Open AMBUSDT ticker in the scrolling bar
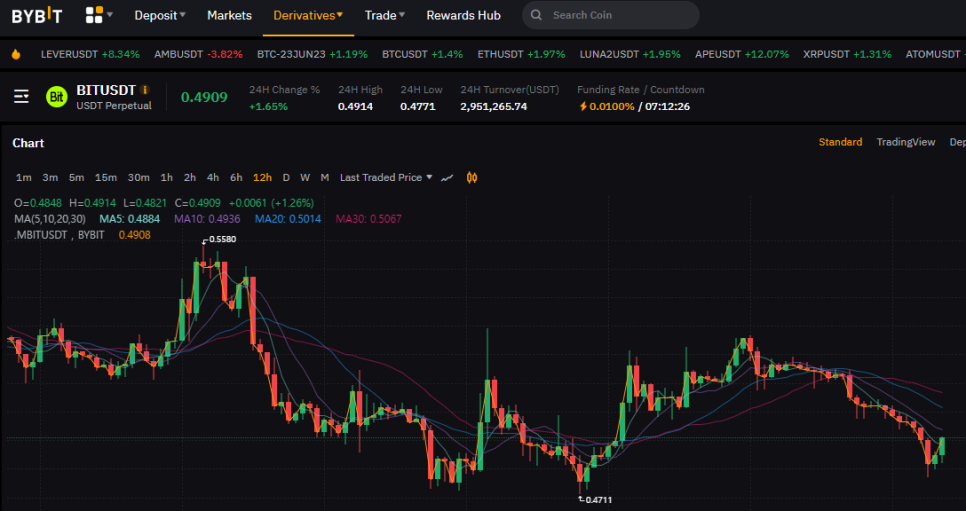The width and height of the screenshot is (966, 511). click(198, 54)
